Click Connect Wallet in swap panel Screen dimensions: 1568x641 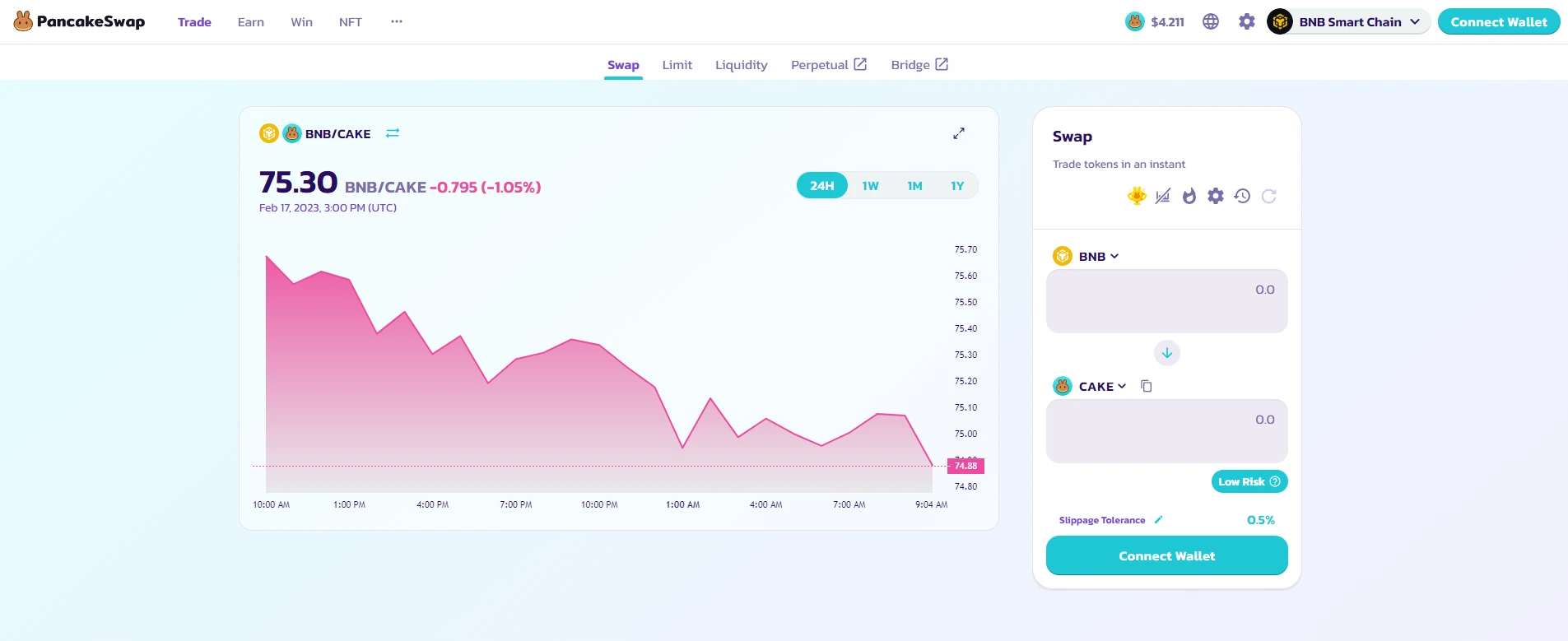pyautogui.click(x=1167, y=555)
